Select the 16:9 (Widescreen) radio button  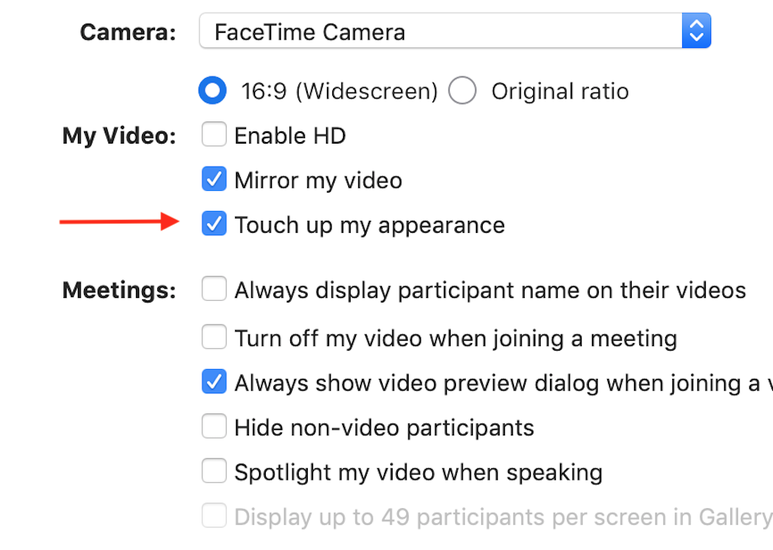tap(213, 91)
